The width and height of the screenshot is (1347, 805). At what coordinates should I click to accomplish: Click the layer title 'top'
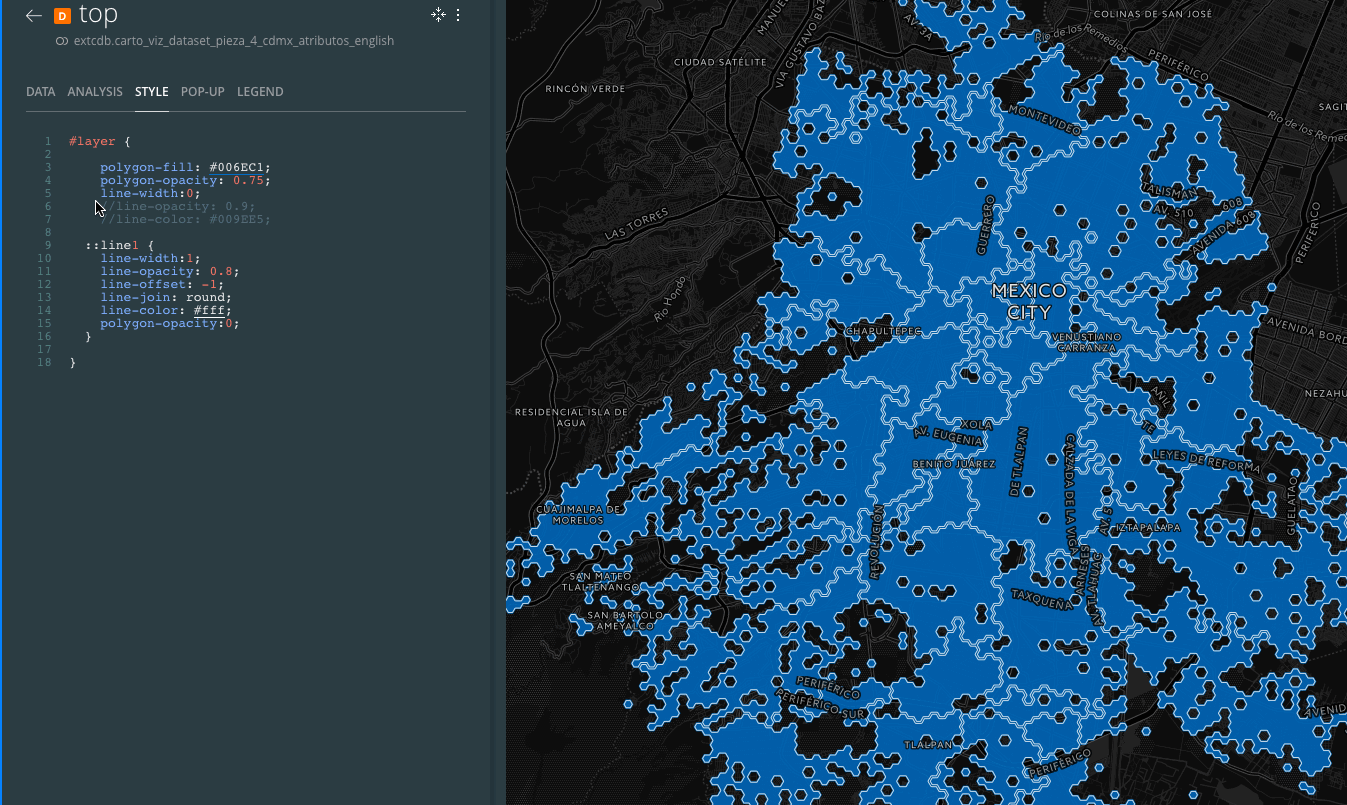click(x=98, y=14)
